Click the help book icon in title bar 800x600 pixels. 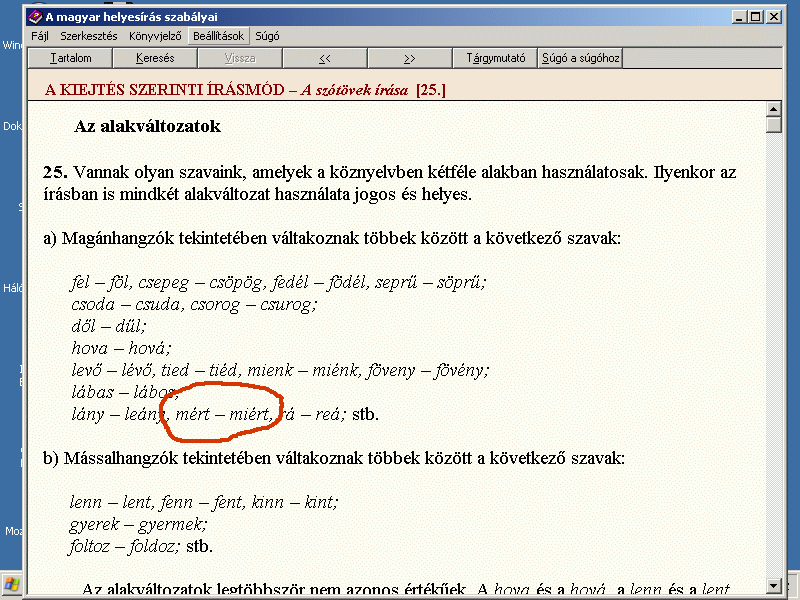(x=35, y=17)
